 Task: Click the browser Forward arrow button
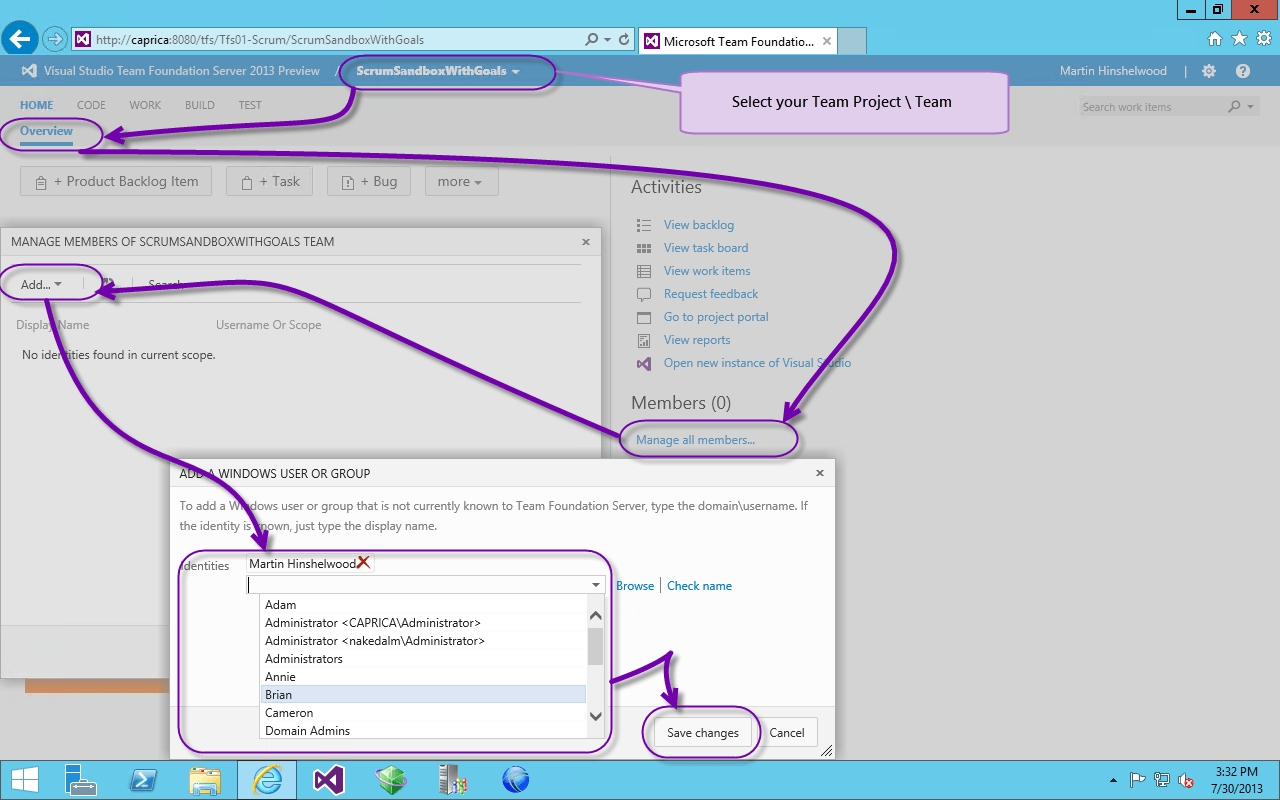click(55, 39)
